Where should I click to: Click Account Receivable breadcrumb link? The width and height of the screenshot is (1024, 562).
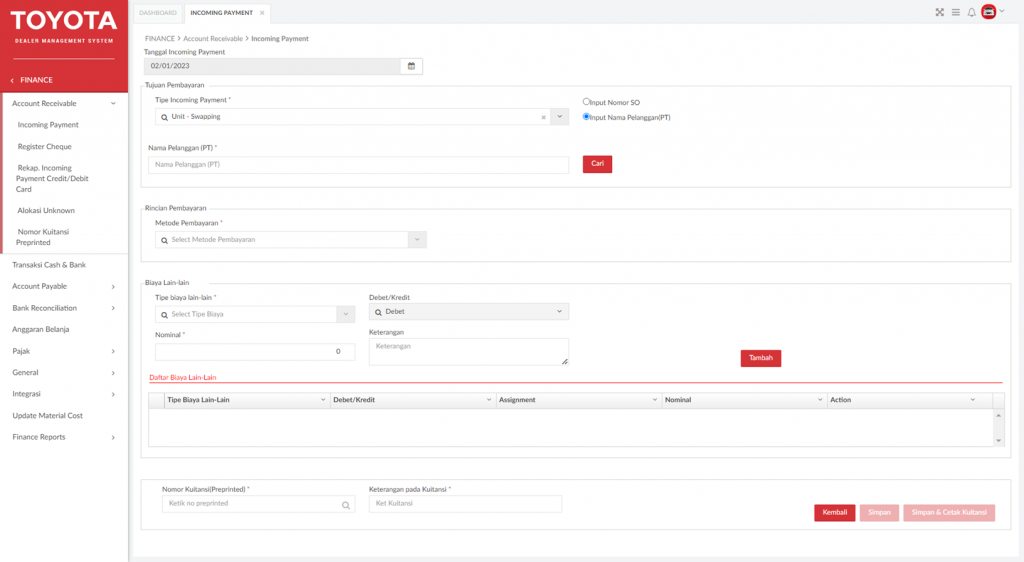click(x=213, y=39)
